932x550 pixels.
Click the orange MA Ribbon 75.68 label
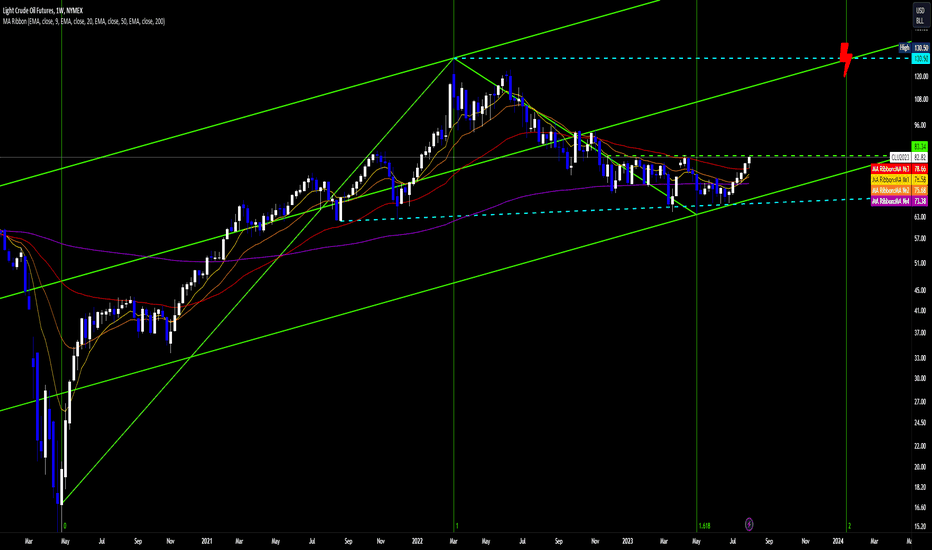(900, 190)
